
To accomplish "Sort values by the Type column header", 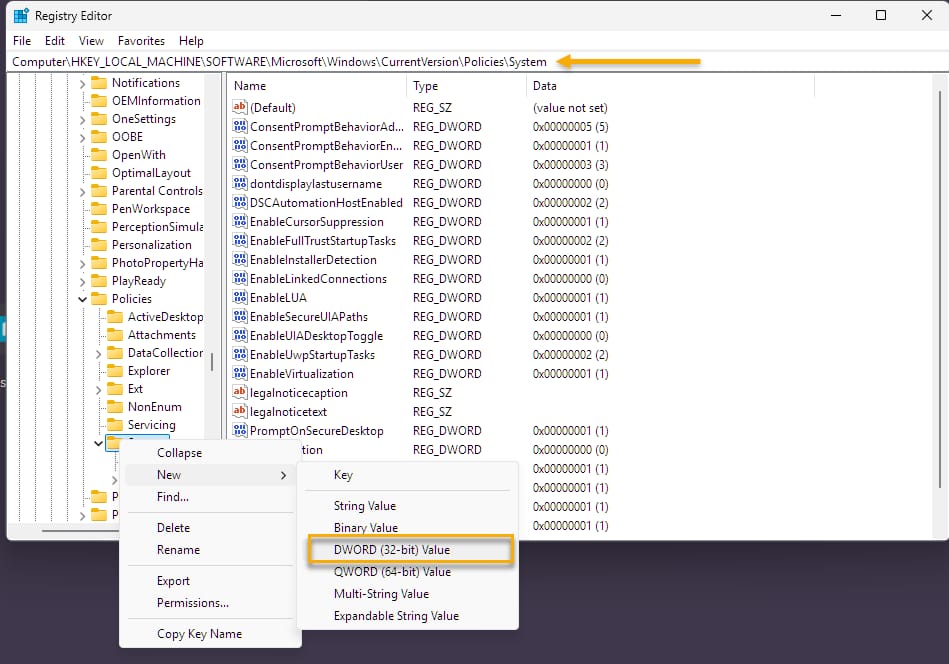I will coord(467,86).
